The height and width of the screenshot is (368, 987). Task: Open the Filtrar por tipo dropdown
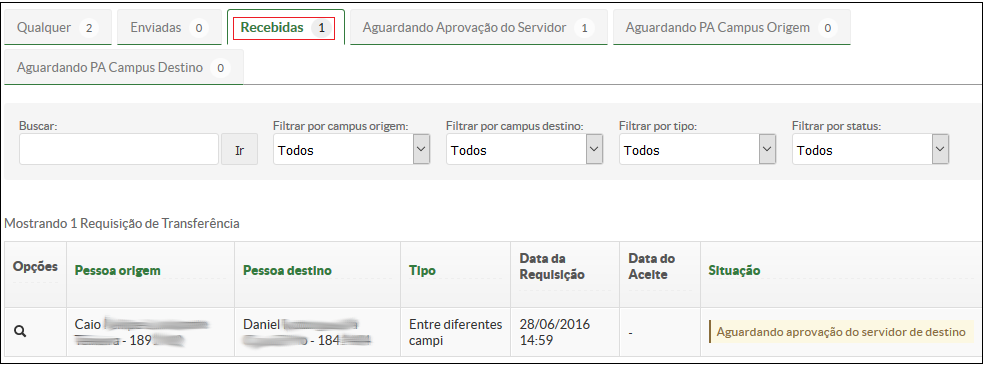697,150
